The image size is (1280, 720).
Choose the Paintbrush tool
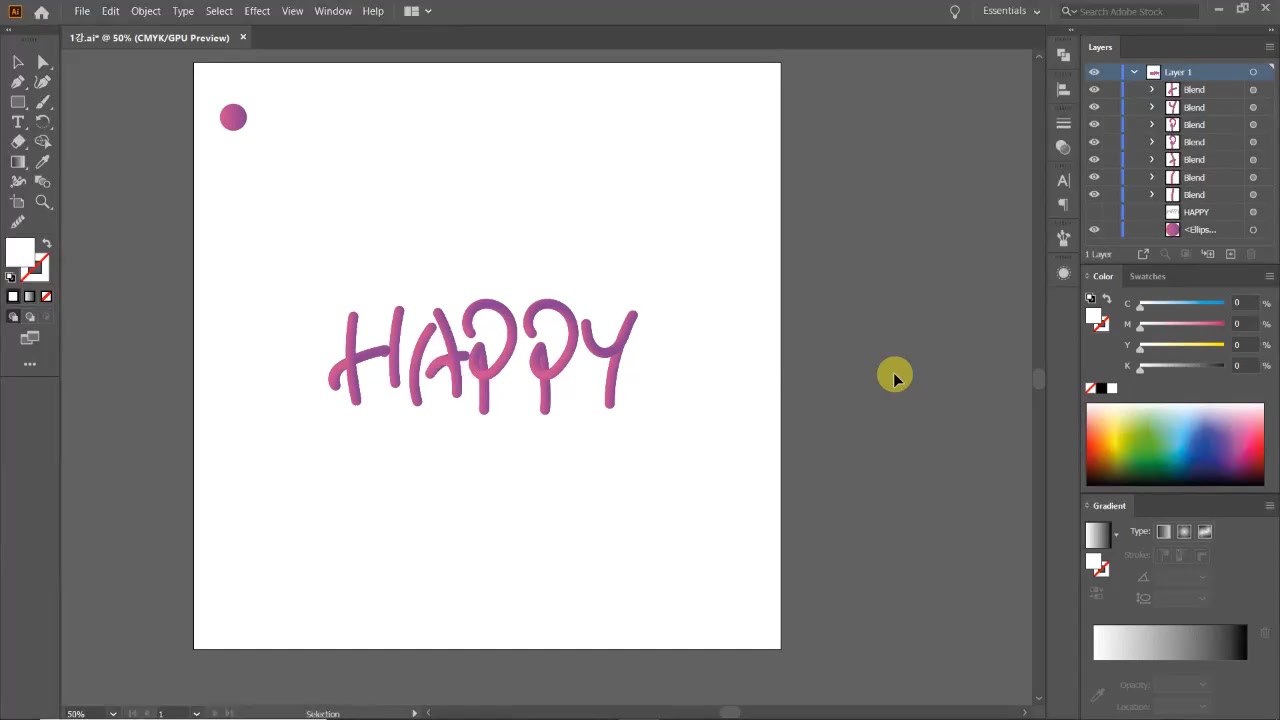point(43,102)
